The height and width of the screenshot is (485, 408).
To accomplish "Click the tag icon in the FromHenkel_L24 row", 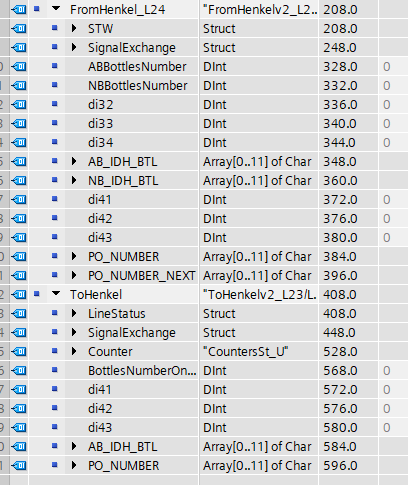I will pyautogui.click(x=19, y=9).
